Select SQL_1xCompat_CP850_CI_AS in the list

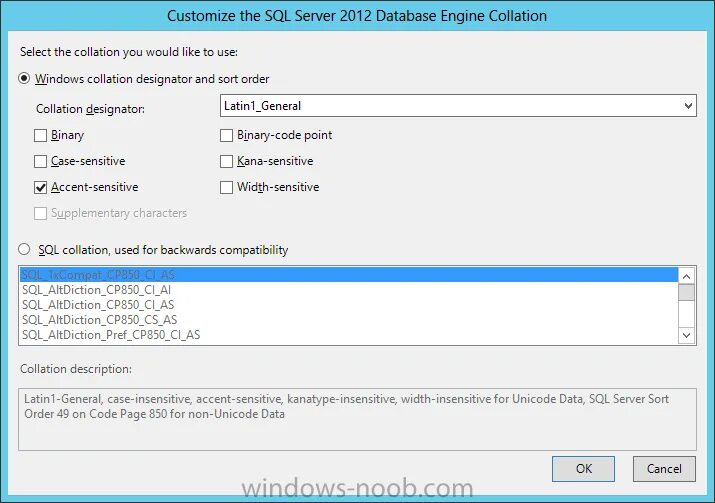tap(349, 275)
